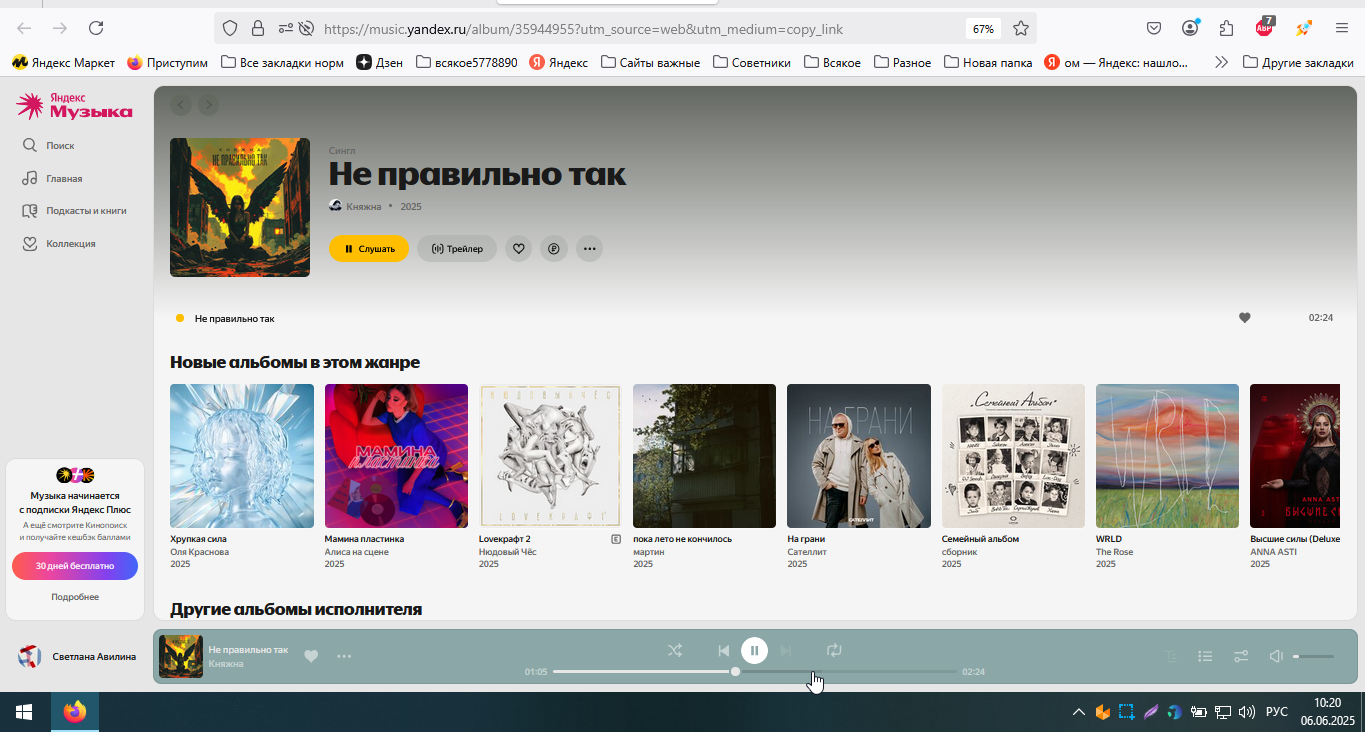Click the playback progress slider
The height and width of the screenshot is (732, 1365).
pyautogui.click(x=755, y=672)
